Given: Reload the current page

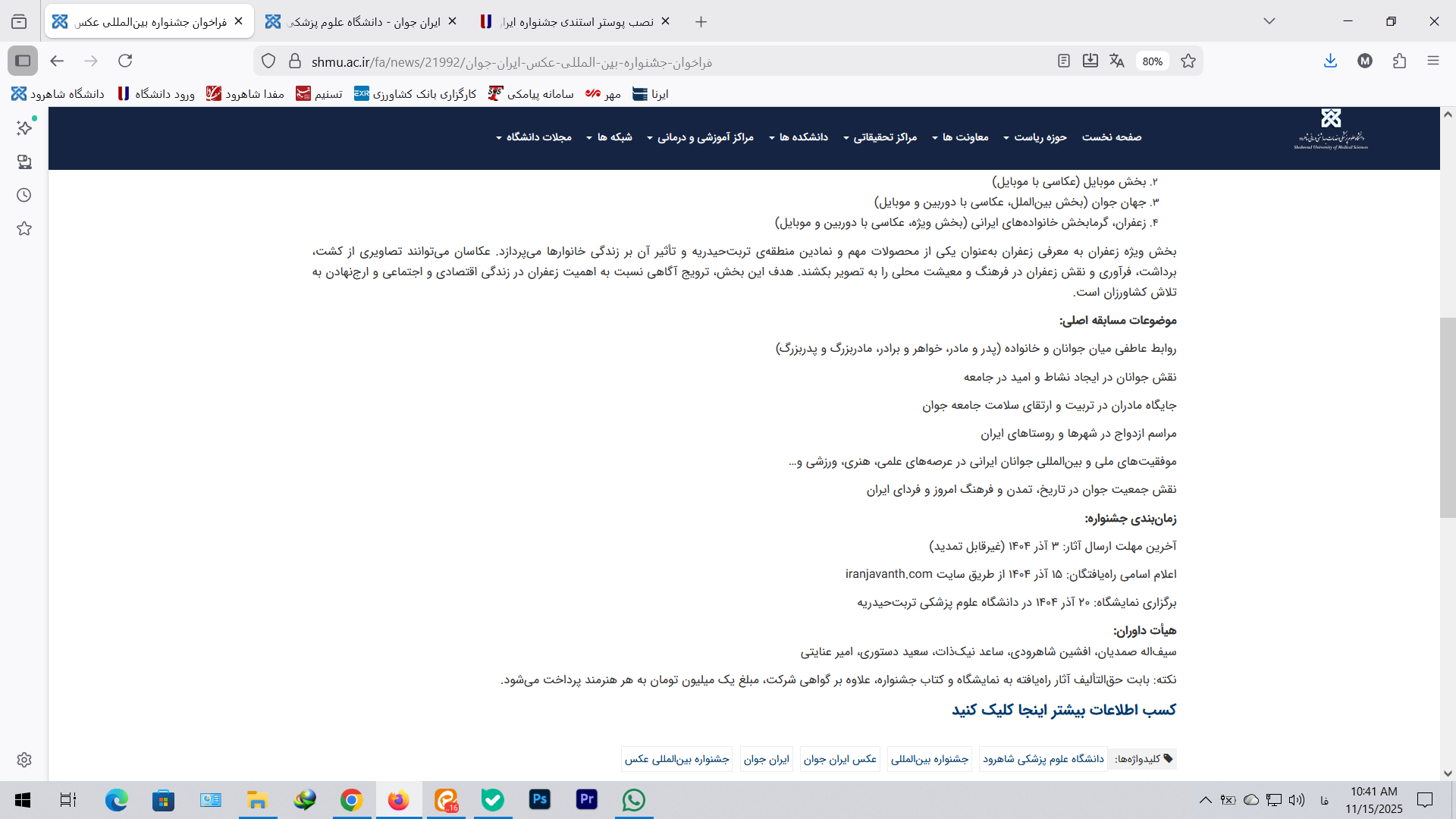Looking at the screenshot, I should coord(125,61).
